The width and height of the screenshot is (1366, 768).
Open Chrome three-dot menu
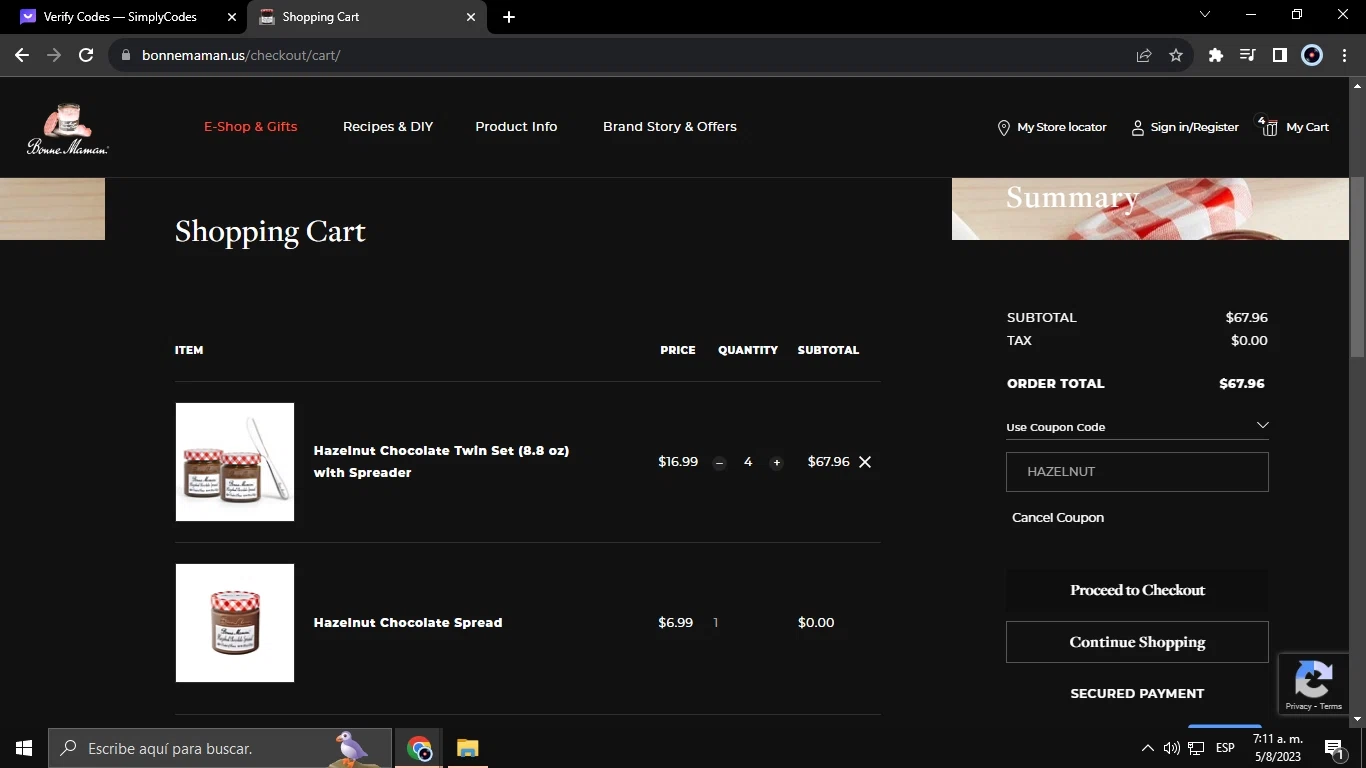tap(1343, 55)
